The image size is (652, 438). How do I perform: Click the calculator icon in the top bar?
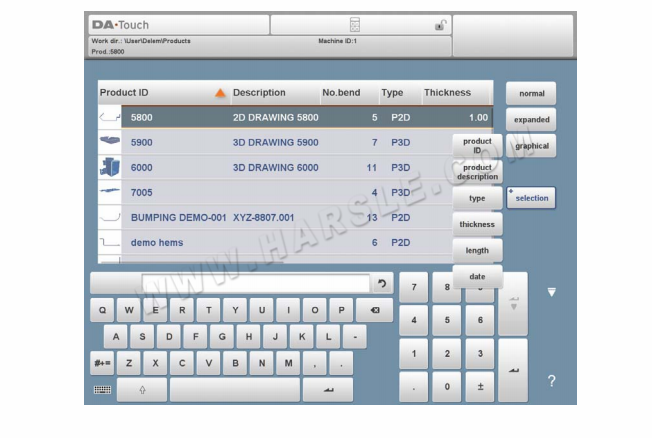coord(354,25)
